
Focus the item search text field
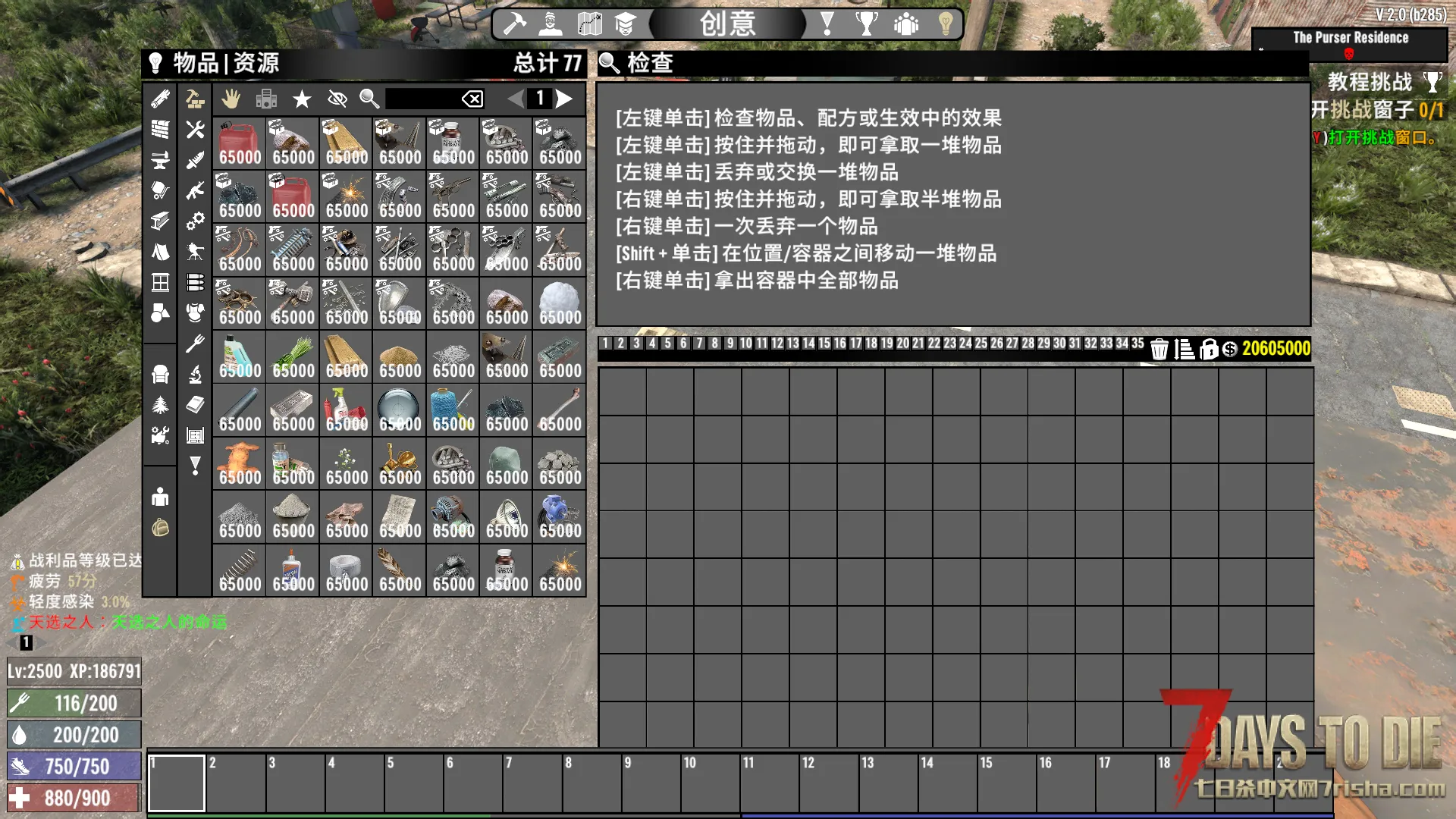[x=422, y=99]
